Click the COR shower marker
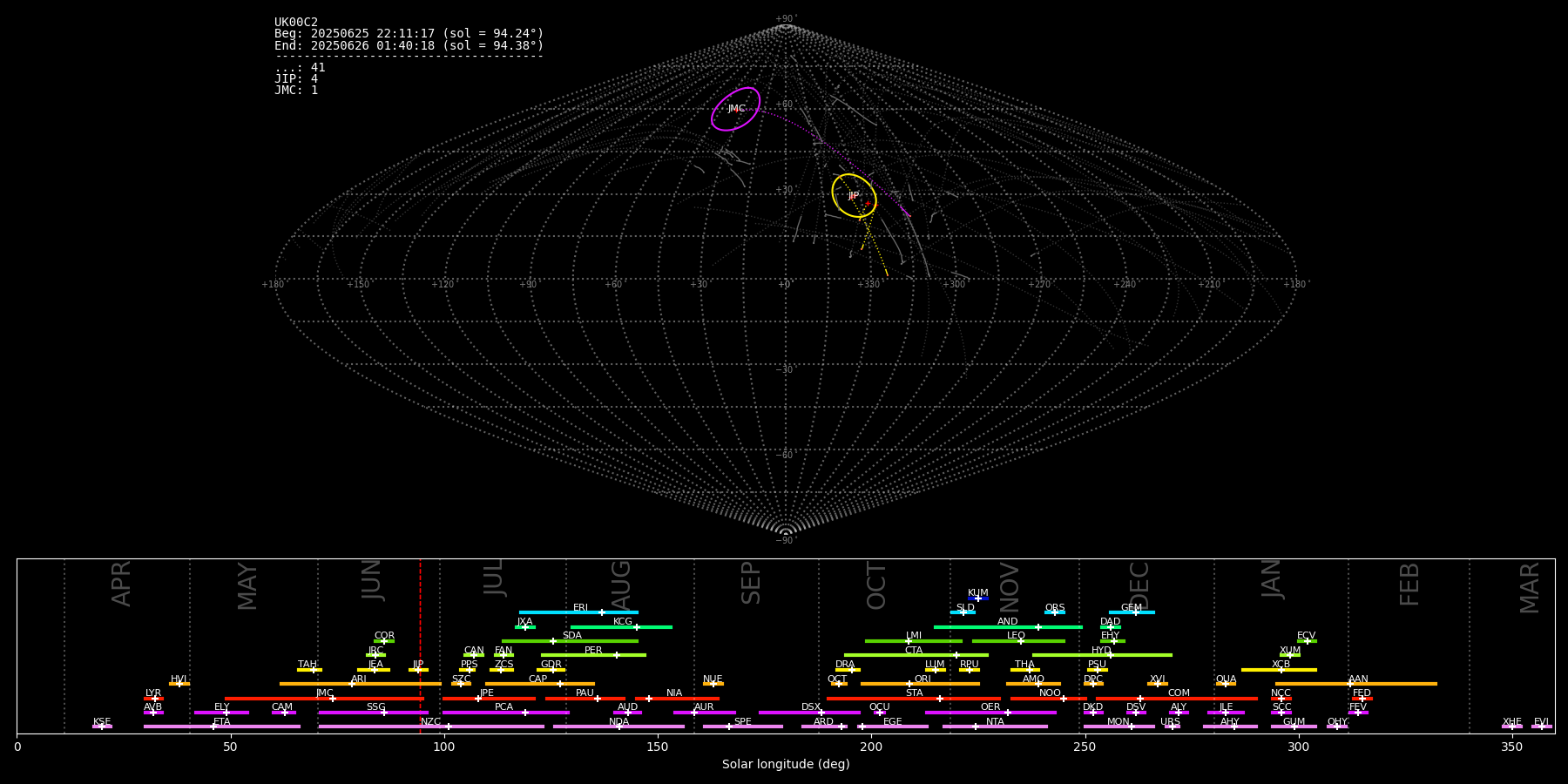 click(x=384, y=641)
